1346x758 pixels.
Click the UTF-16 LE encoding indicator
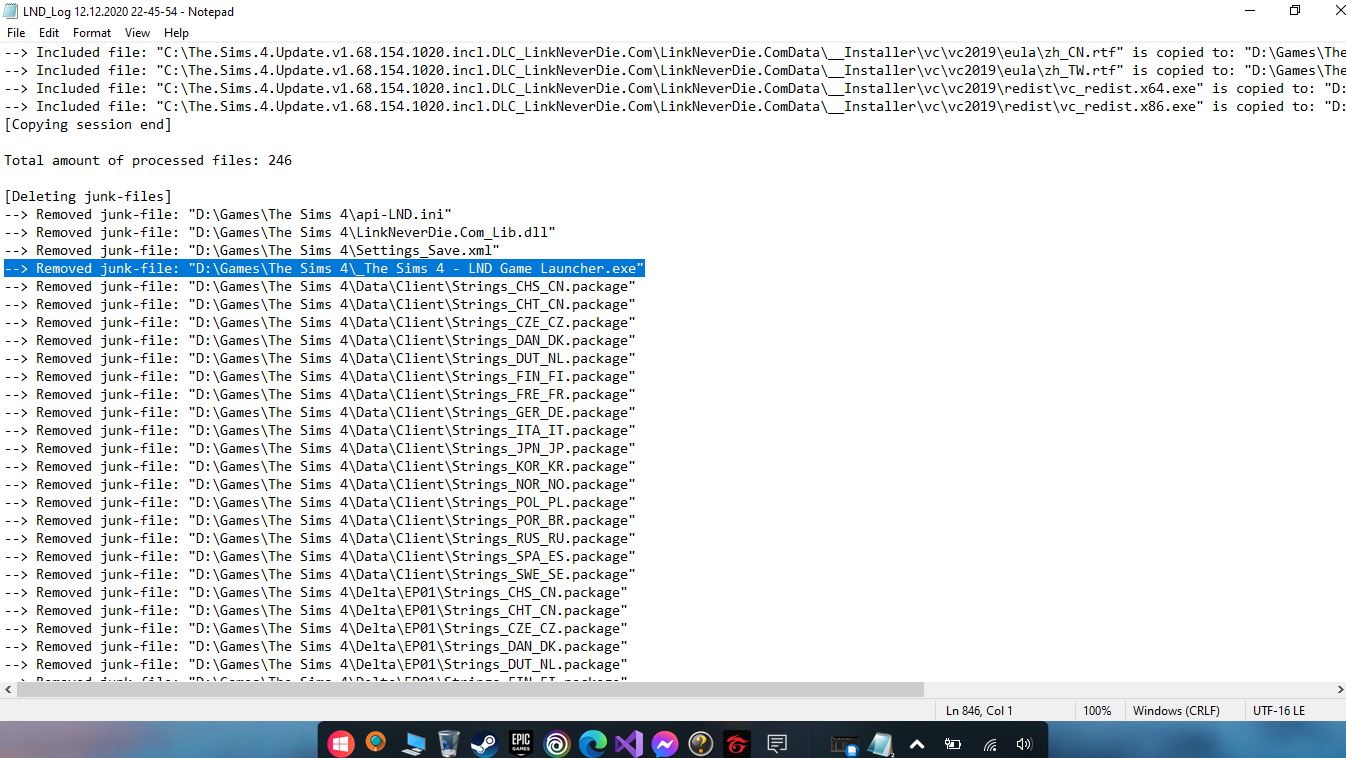click(x=1278, y=710)
